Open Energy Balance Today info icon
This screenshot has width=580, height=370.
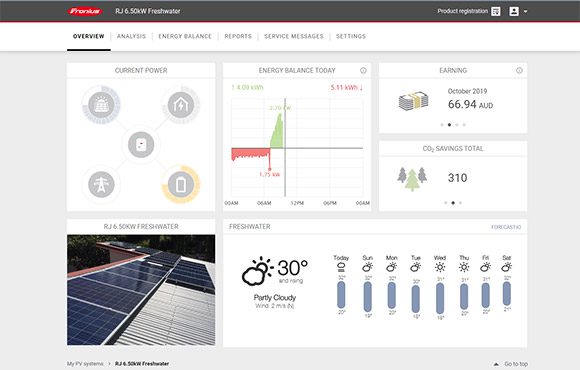point(363,70)
